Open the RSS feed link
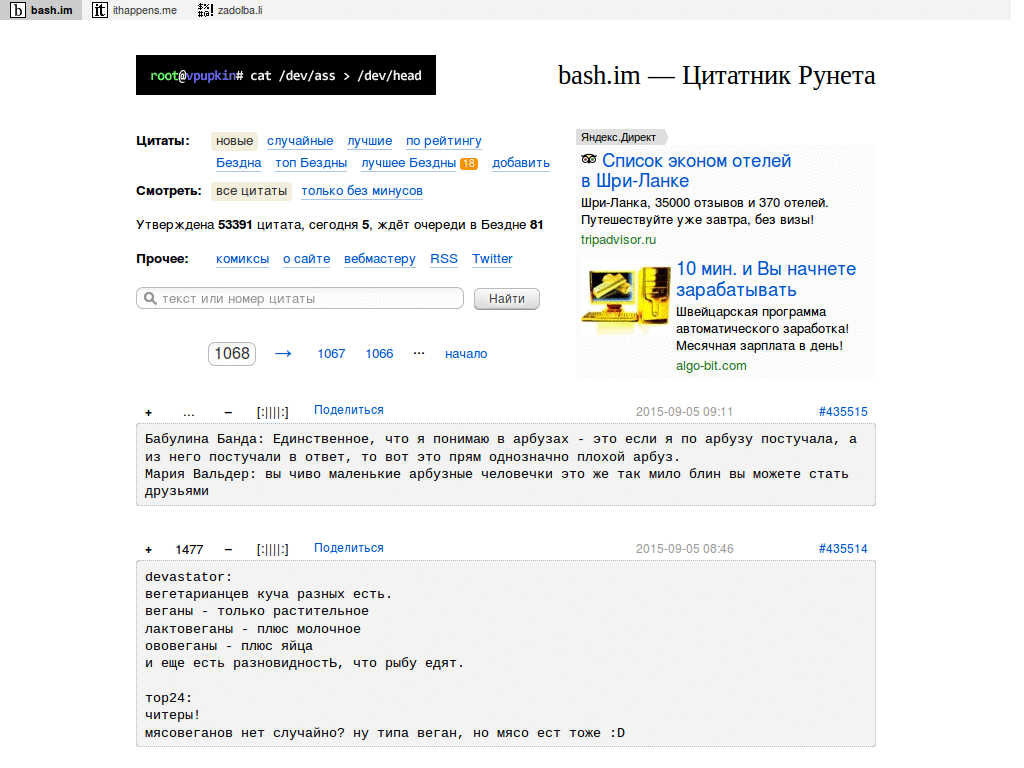1024x768 pixels. pos(444,259)
